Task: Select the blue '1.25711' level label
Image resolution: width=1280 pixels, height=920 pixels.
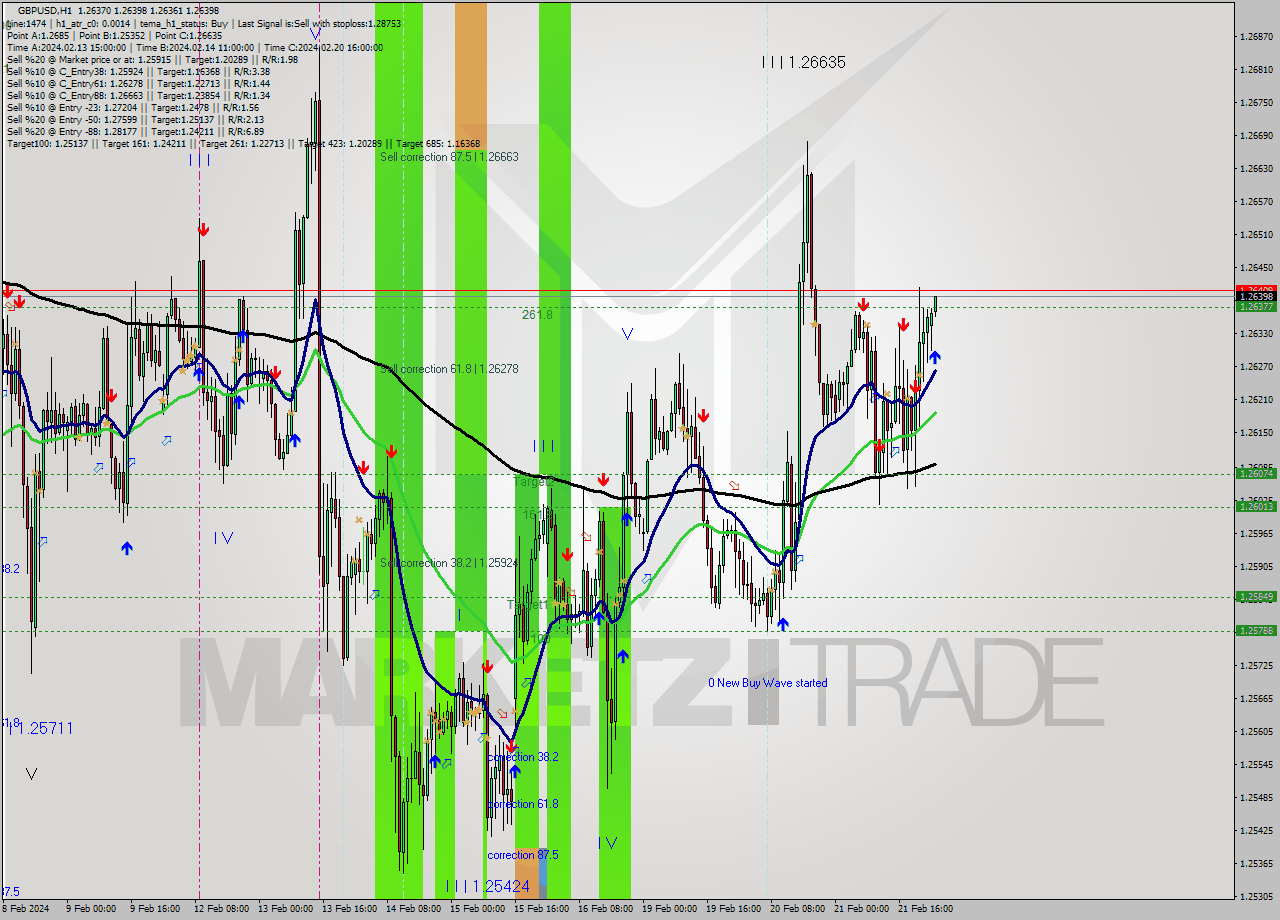Action: tap(41, 728)
